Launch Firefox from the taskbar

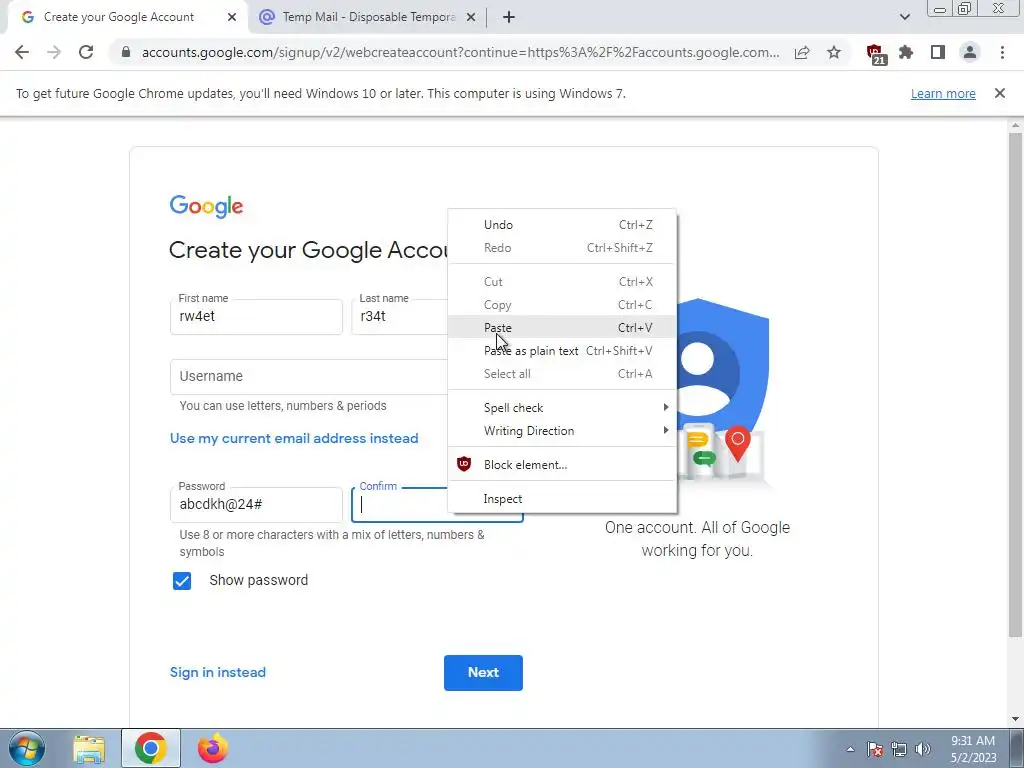click(x=213, y=748)
